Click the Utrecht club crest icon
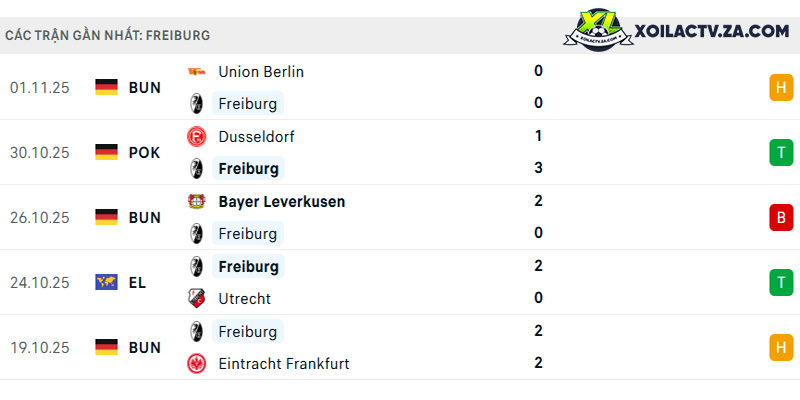The height and width of the screenshot is (400, 800). [196, 298]
